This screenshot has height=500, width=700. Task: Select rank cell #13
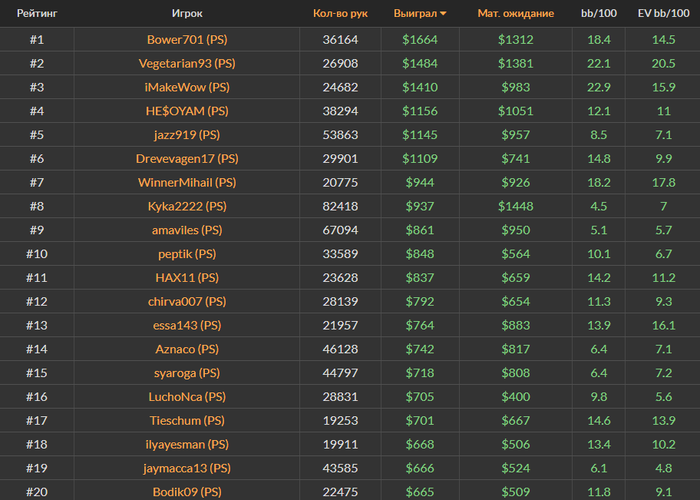tap(37, 325)
